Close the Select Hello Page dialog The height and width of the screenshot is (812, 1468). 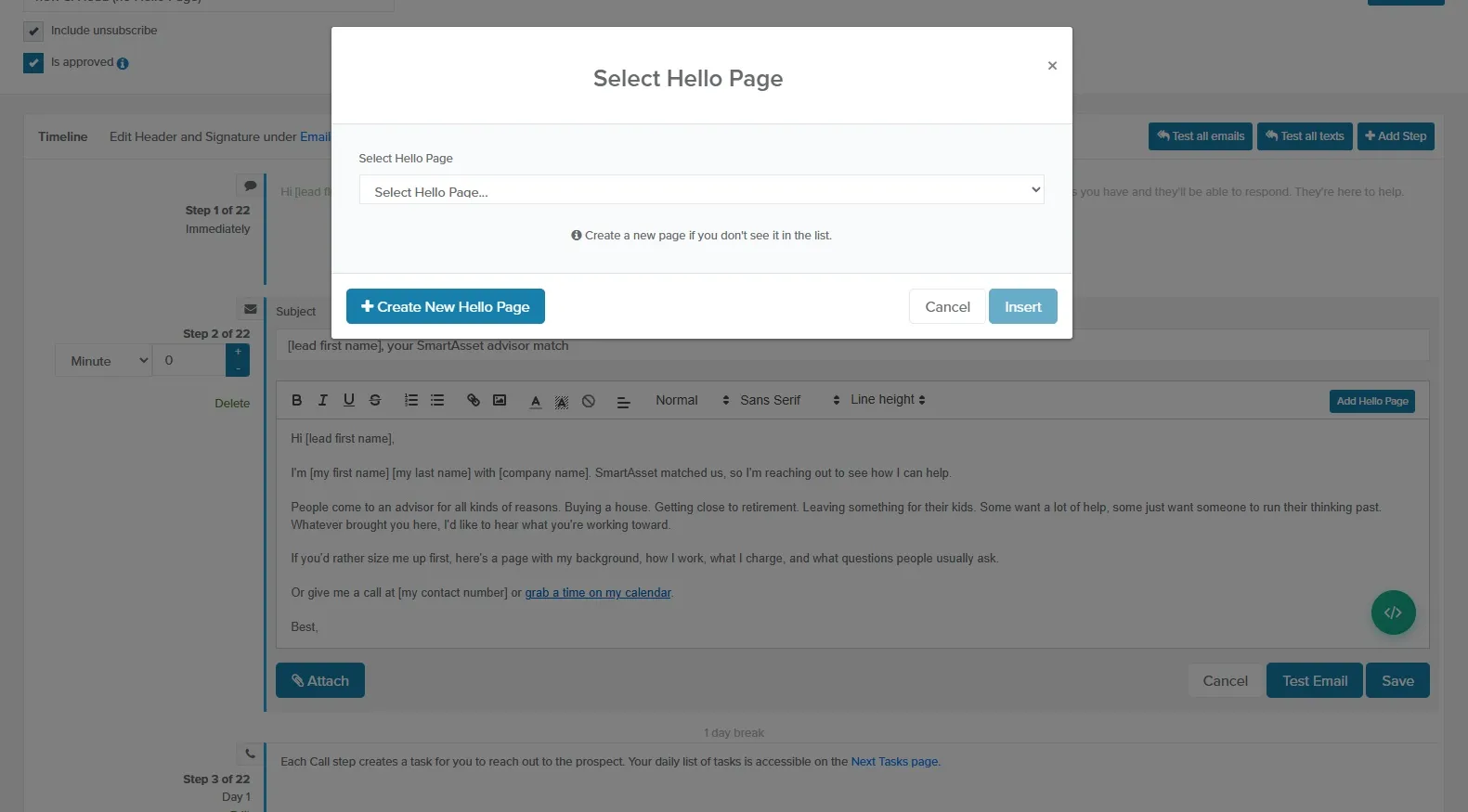pyautogui.click(x=1052, y=66)
